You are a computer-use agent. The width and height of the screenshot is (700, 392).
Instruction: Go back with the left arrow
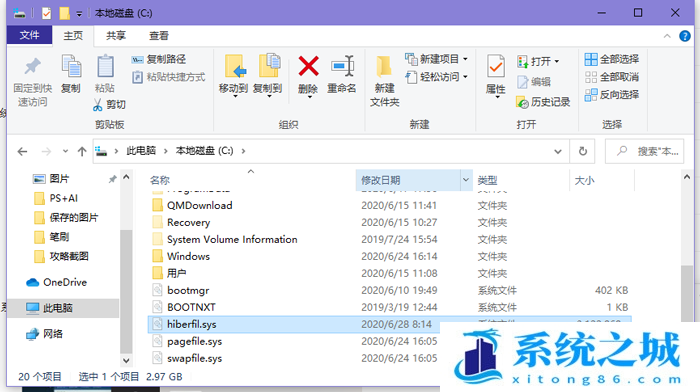click(22, 152)
